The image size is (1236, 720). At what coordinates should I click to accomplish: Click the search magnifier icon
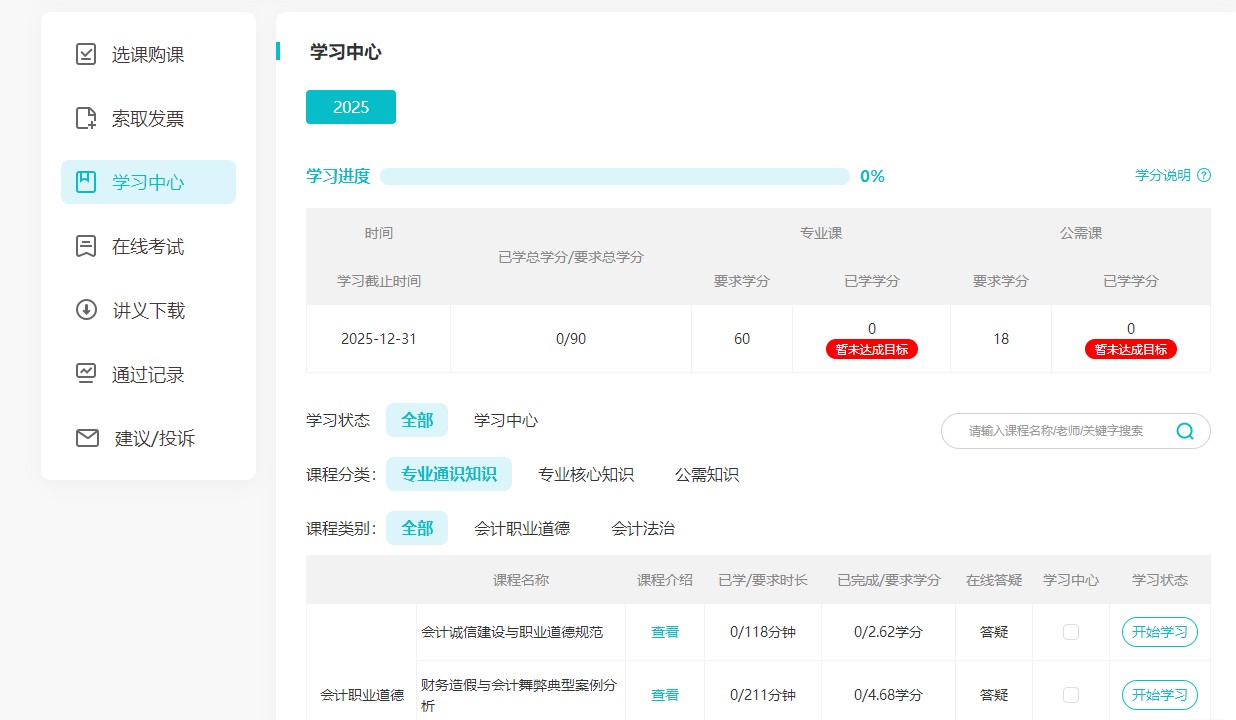[x=1185, y=431]
